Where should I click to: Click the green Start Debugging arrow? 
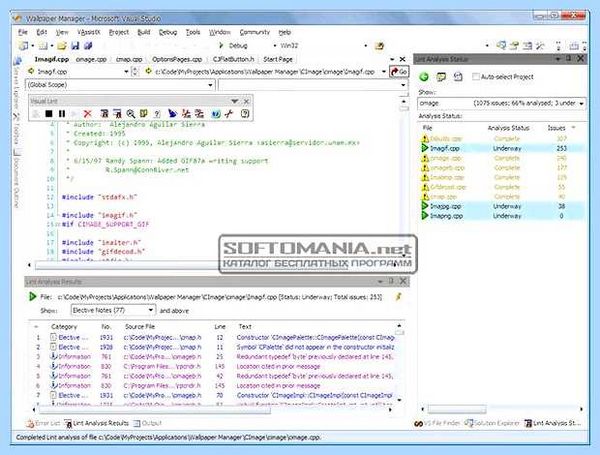pos(221,46)
